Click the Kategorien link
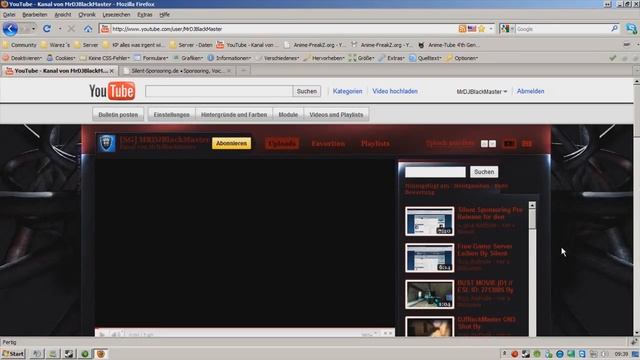 347,91
